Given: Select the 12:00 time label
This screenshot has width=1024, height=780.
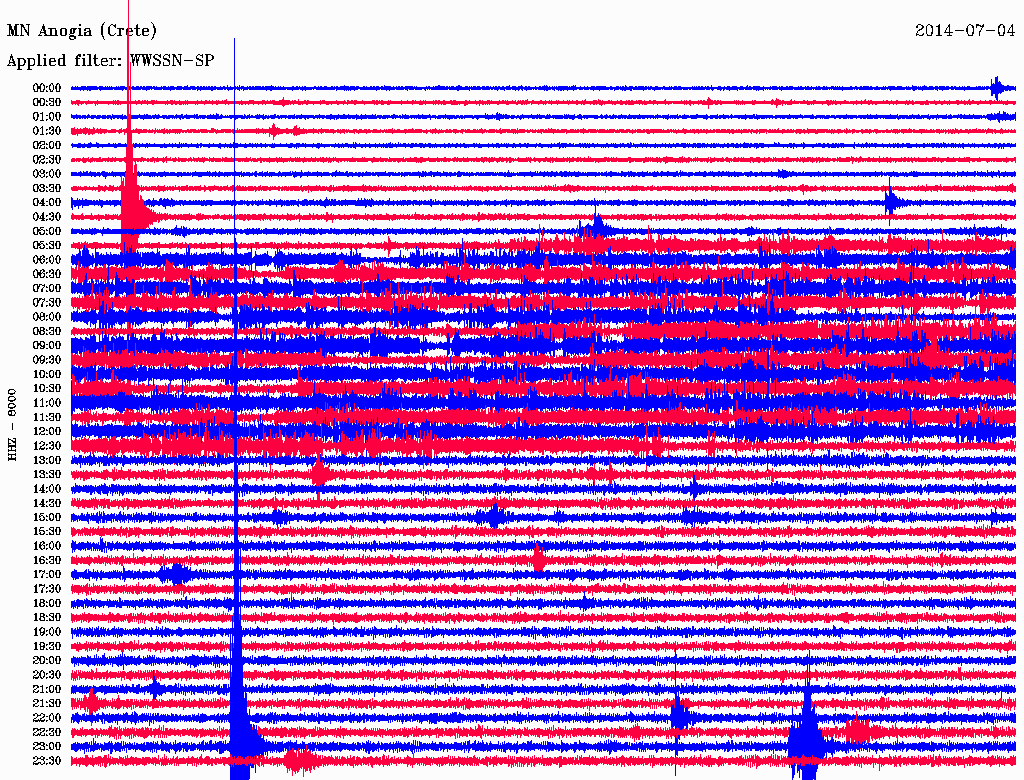Looking at the screenshot, I should pos(47,431).
